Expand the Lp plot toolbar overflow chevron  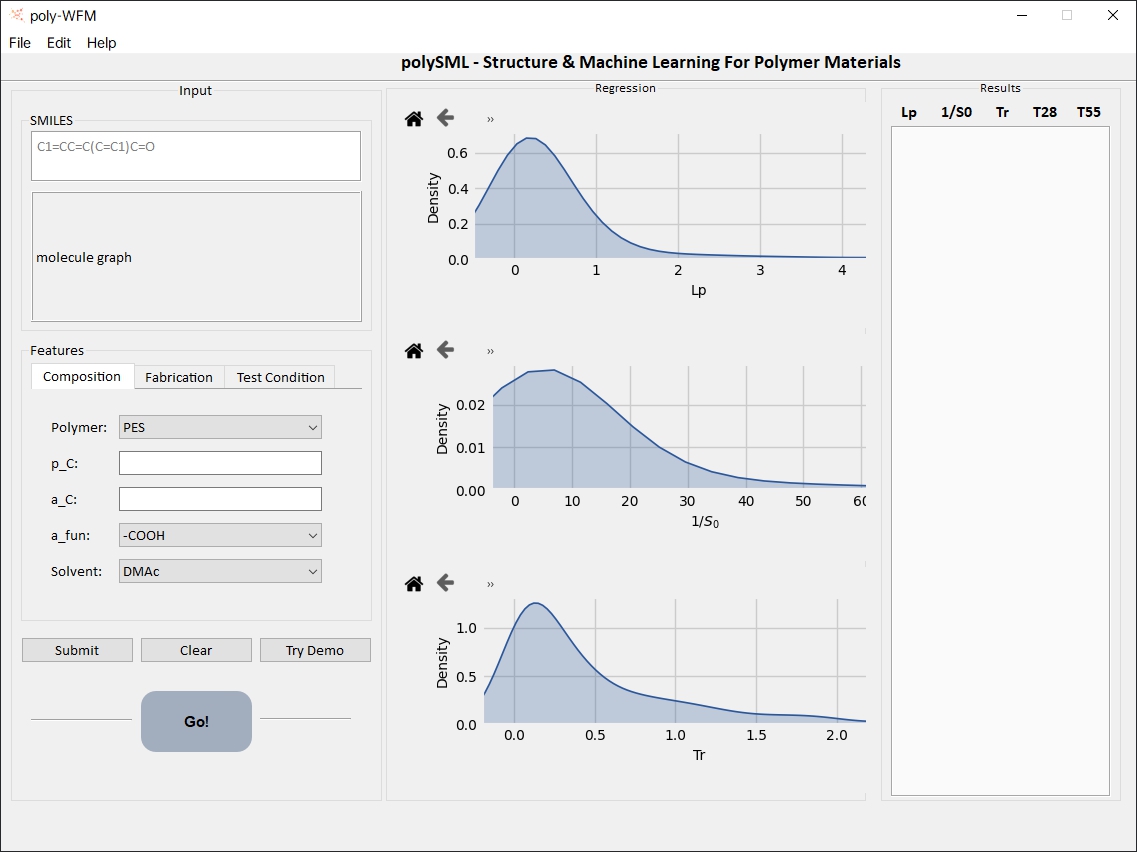click(x=491, y=120)
